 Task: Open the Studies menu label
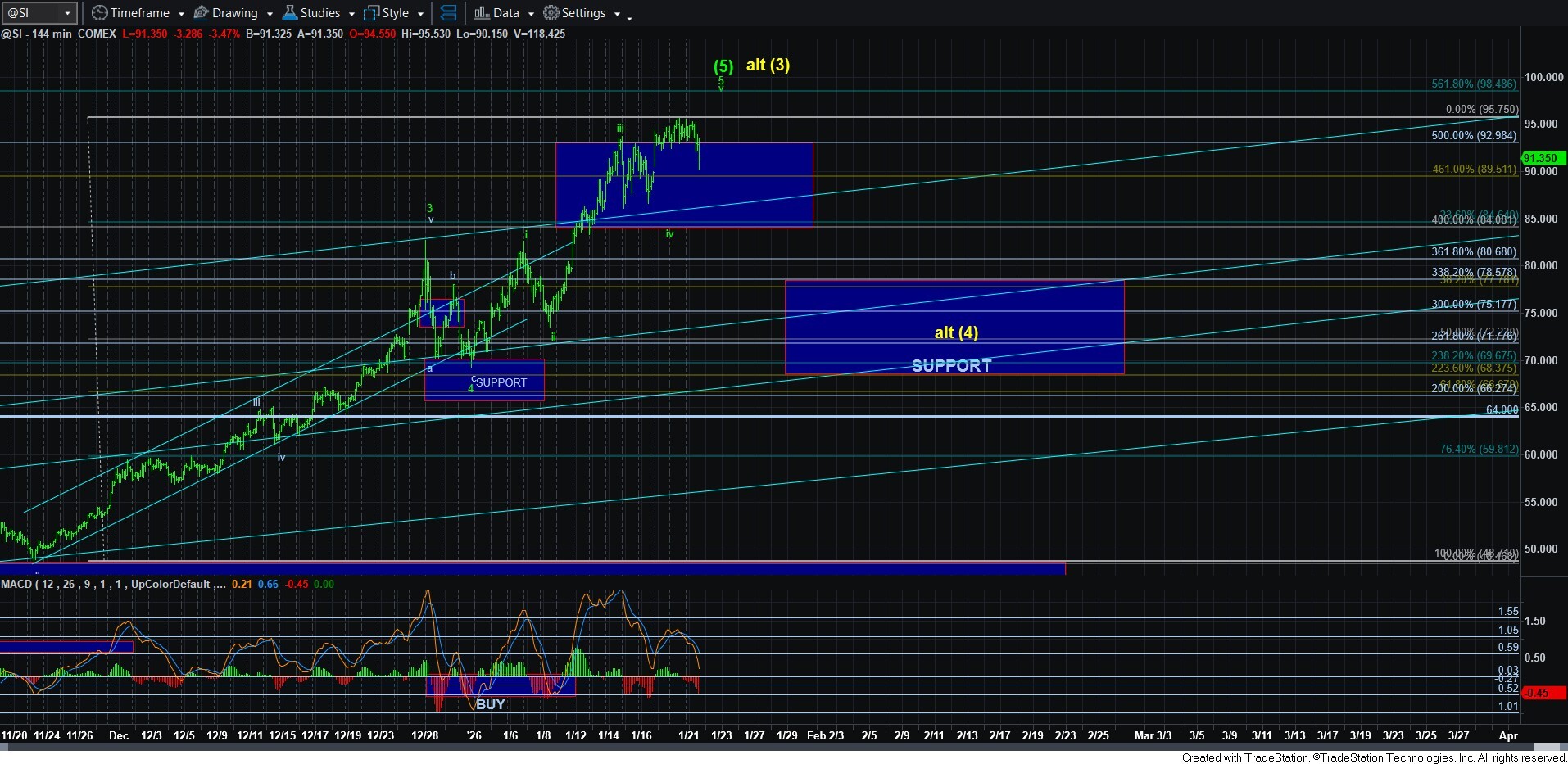[x=319, y=13]
